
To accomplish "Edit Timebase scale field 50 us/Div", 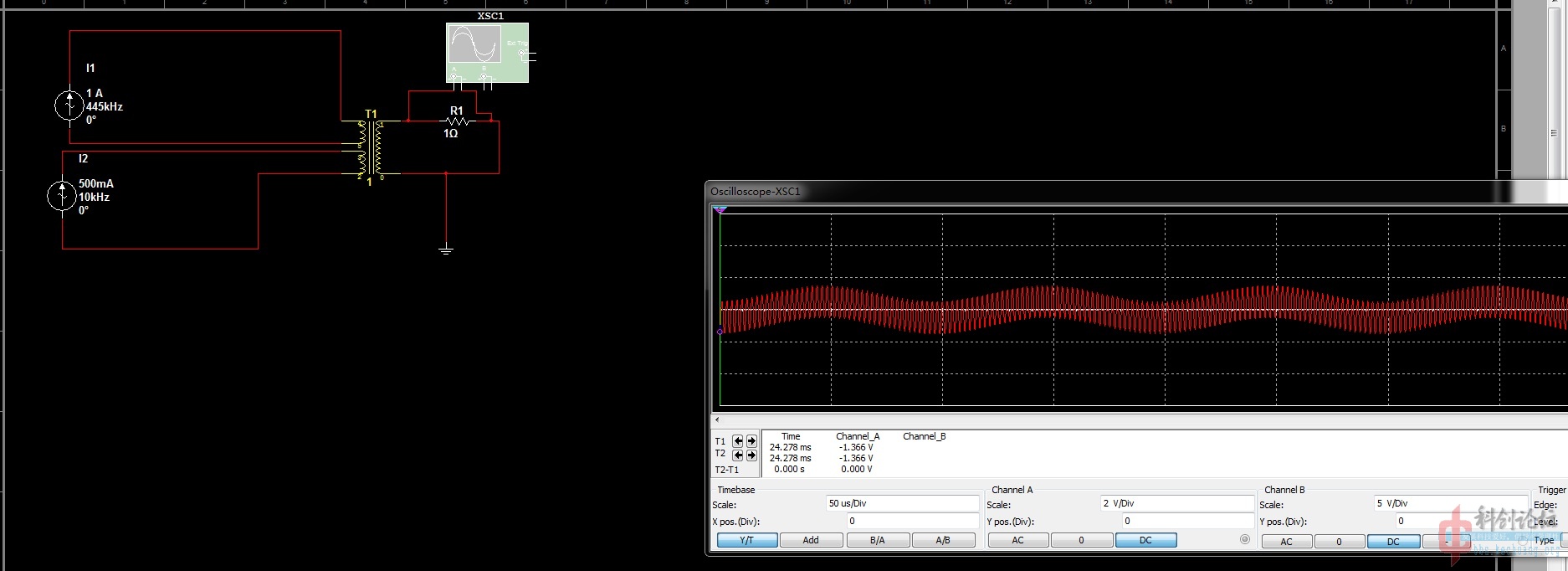I will point(902,503).
